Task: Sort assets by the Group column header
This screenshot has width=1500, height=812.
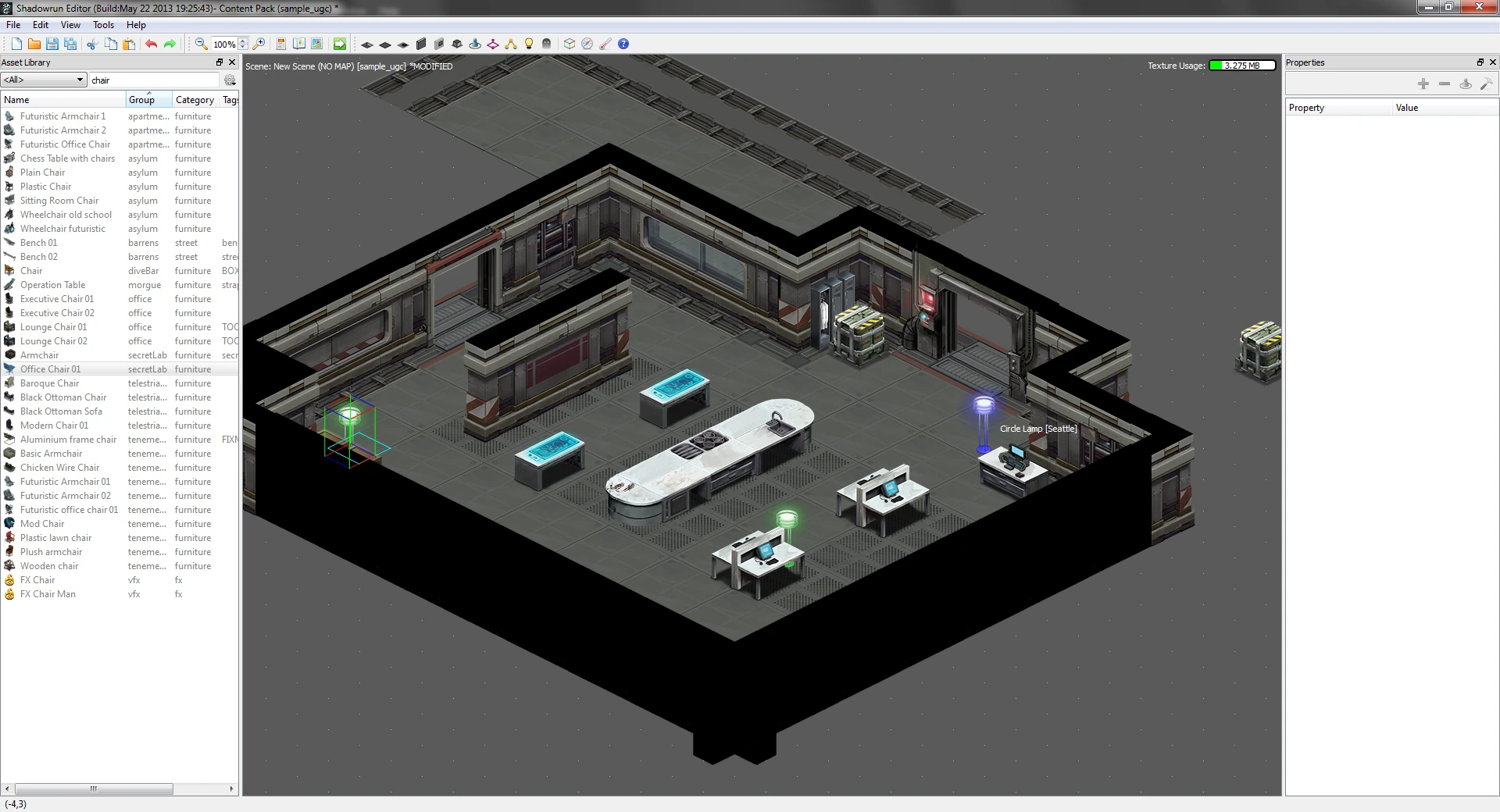Action: 148,100
